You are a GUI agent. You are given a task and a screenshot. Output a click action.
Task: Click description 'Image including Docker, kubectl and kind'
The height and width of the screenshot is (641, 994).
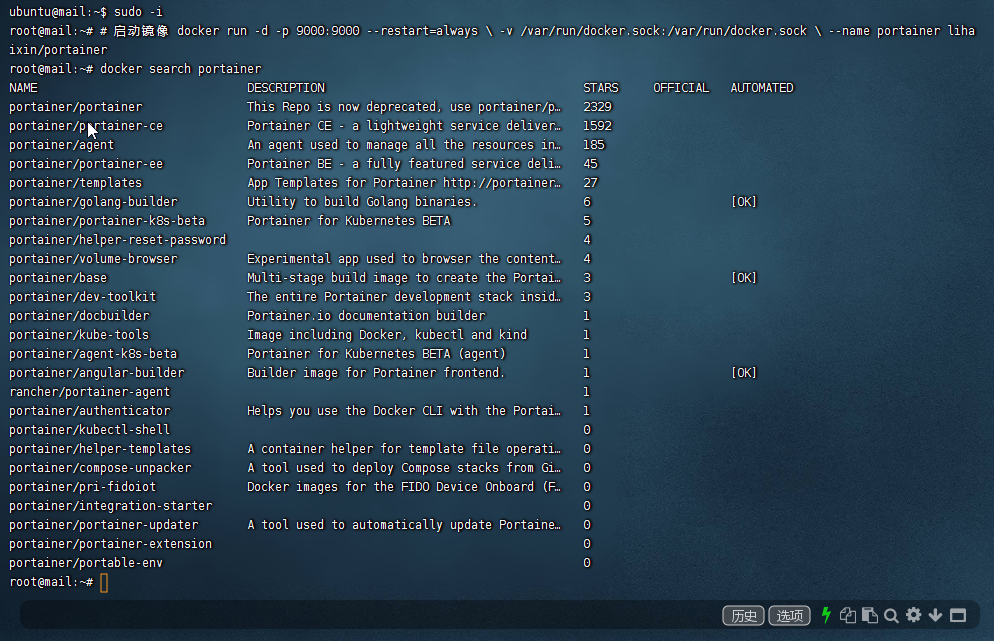[387, 335]
